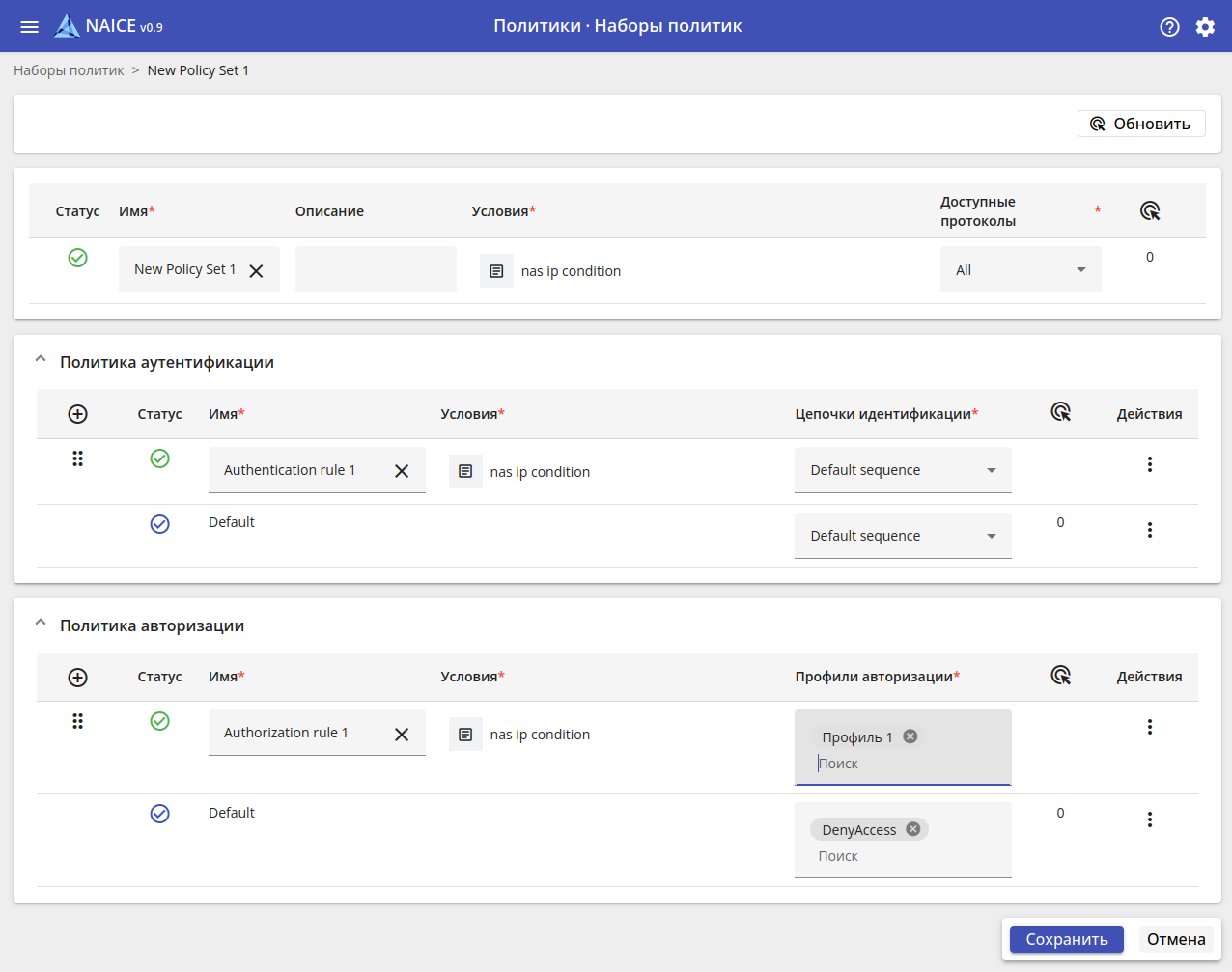Toggle status of New Policy Set 1
The image size is (1232, 972).
[x=78, y=258]
